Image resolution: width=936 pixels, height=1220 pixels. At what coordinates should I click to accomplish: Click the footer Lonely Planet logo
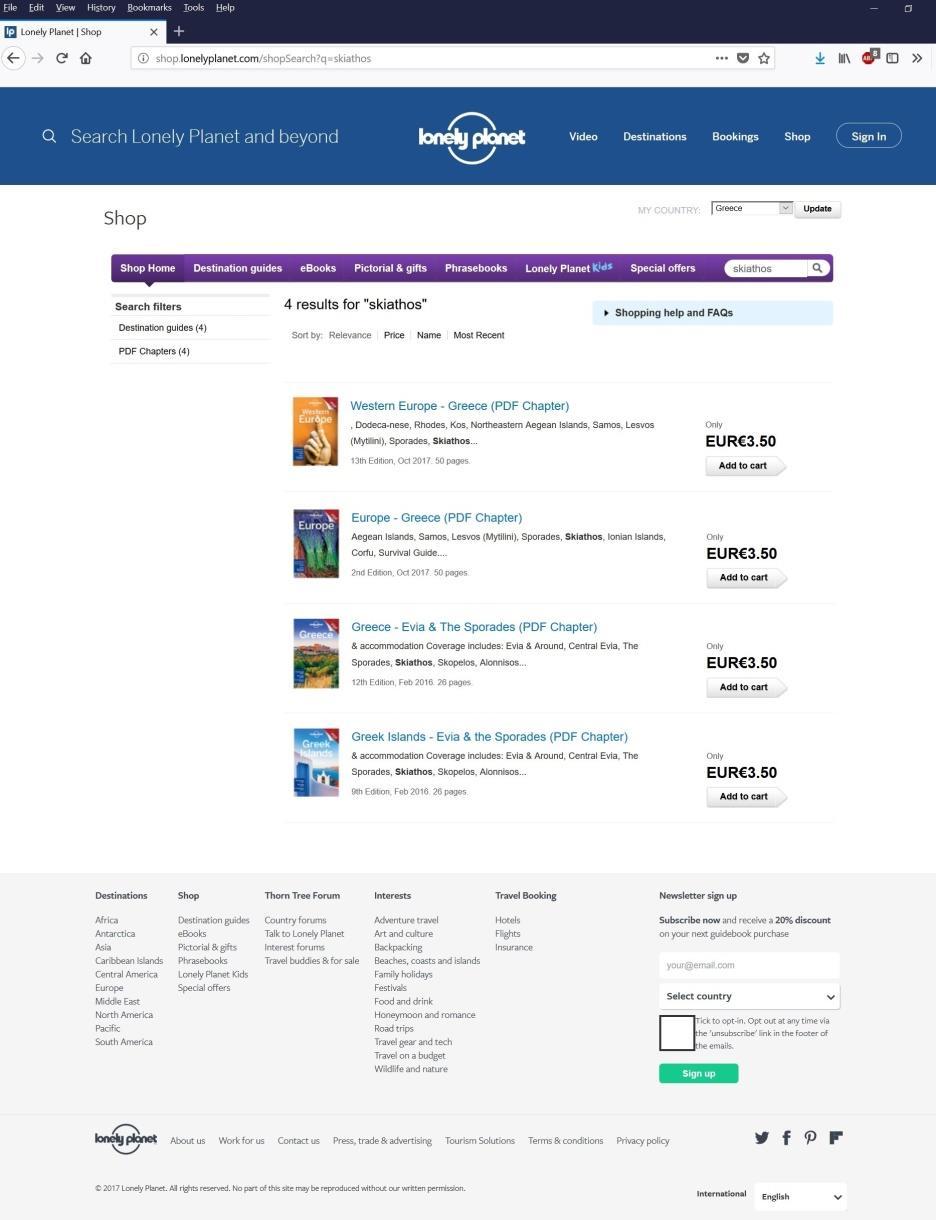point(126,1139)
